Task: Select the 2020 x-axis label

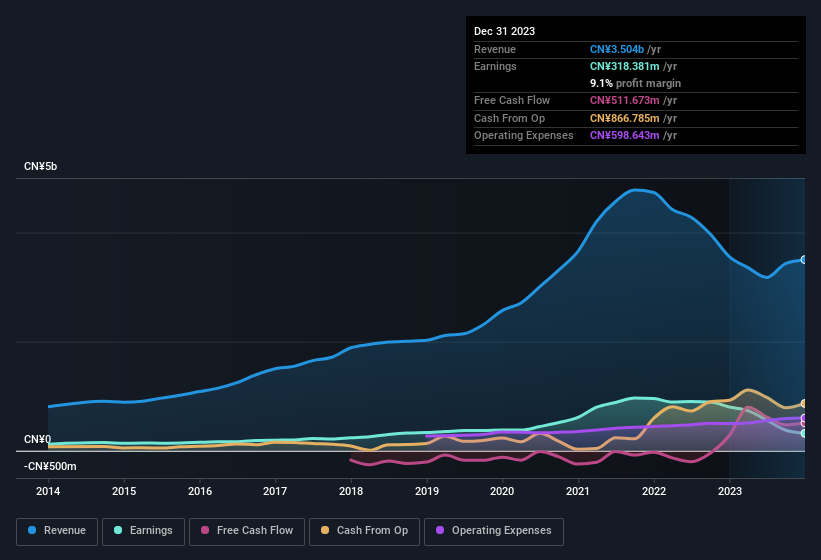Action: [x=502, y=491]
